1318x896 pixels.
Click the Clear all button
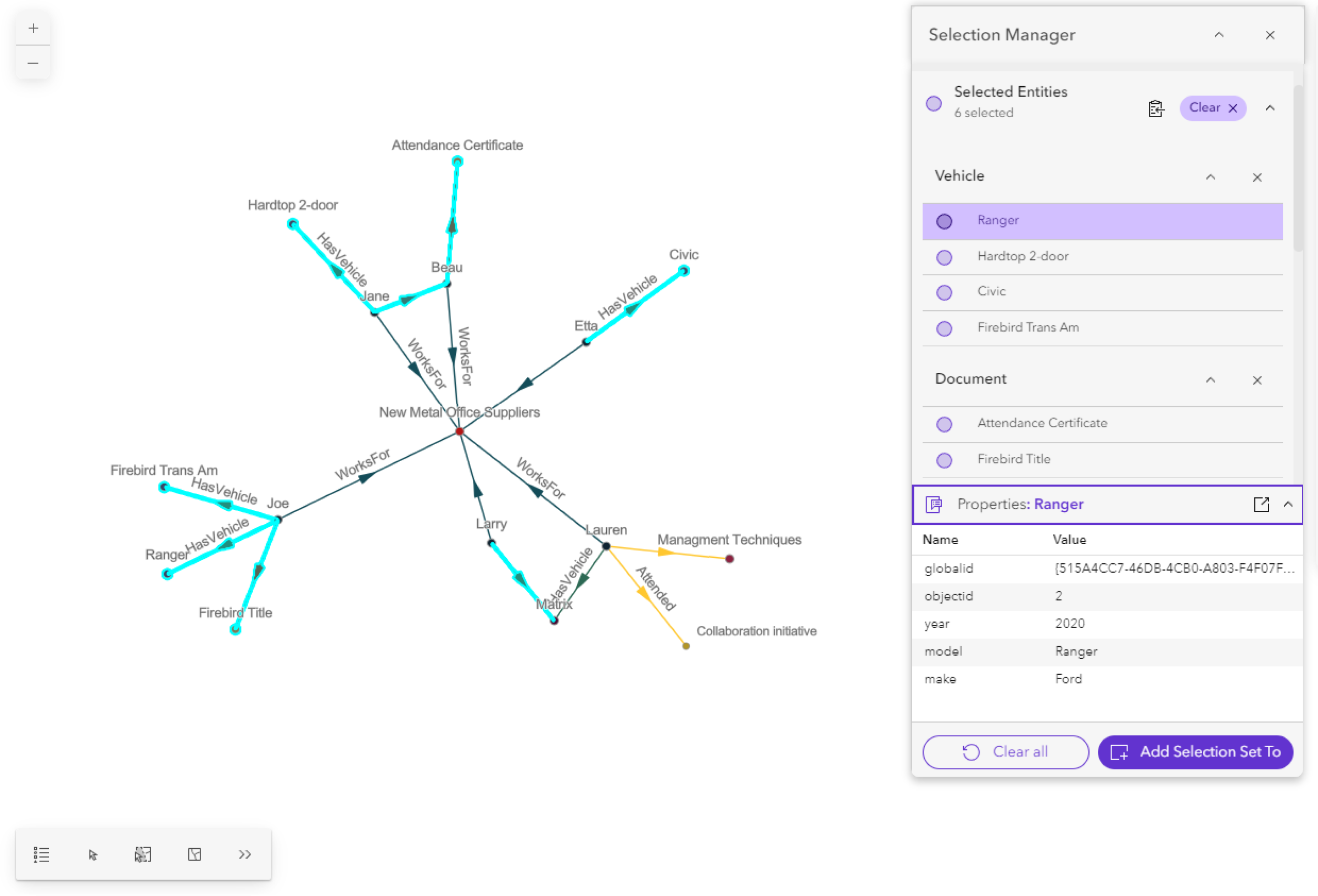pos(1005,752)
